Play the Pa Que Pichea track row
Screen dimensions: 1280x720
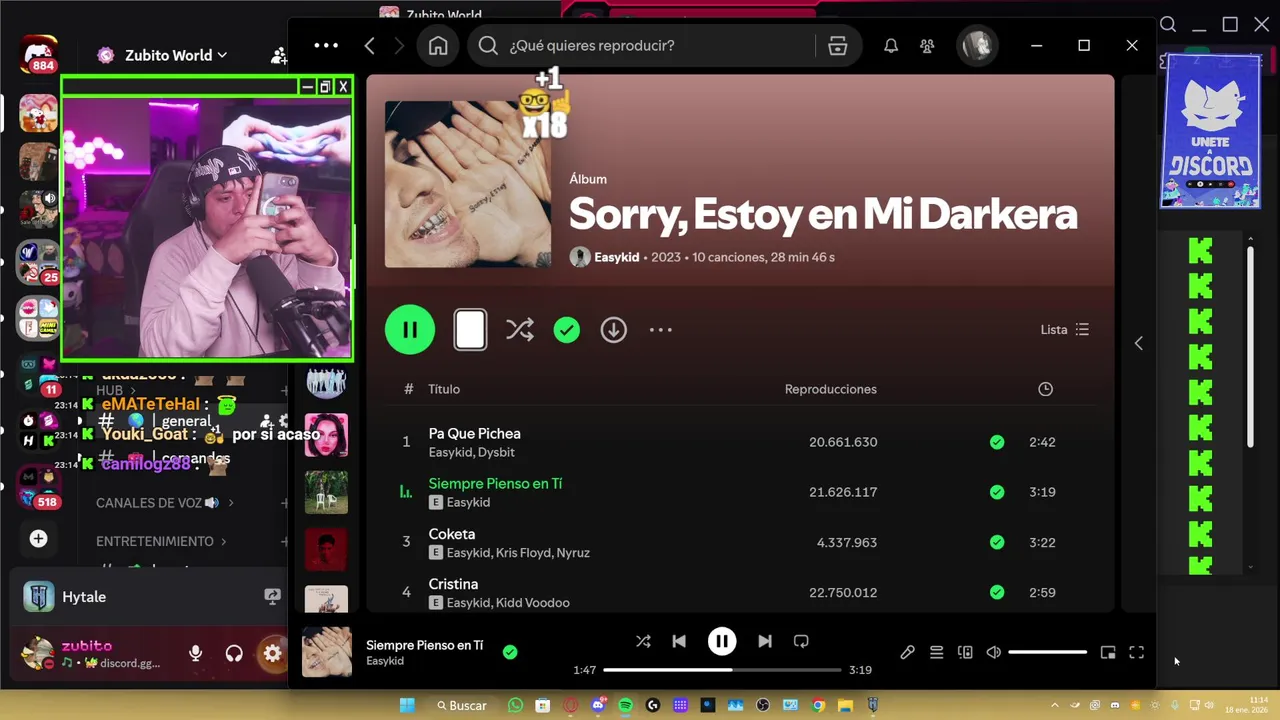(x=738, y=442)
